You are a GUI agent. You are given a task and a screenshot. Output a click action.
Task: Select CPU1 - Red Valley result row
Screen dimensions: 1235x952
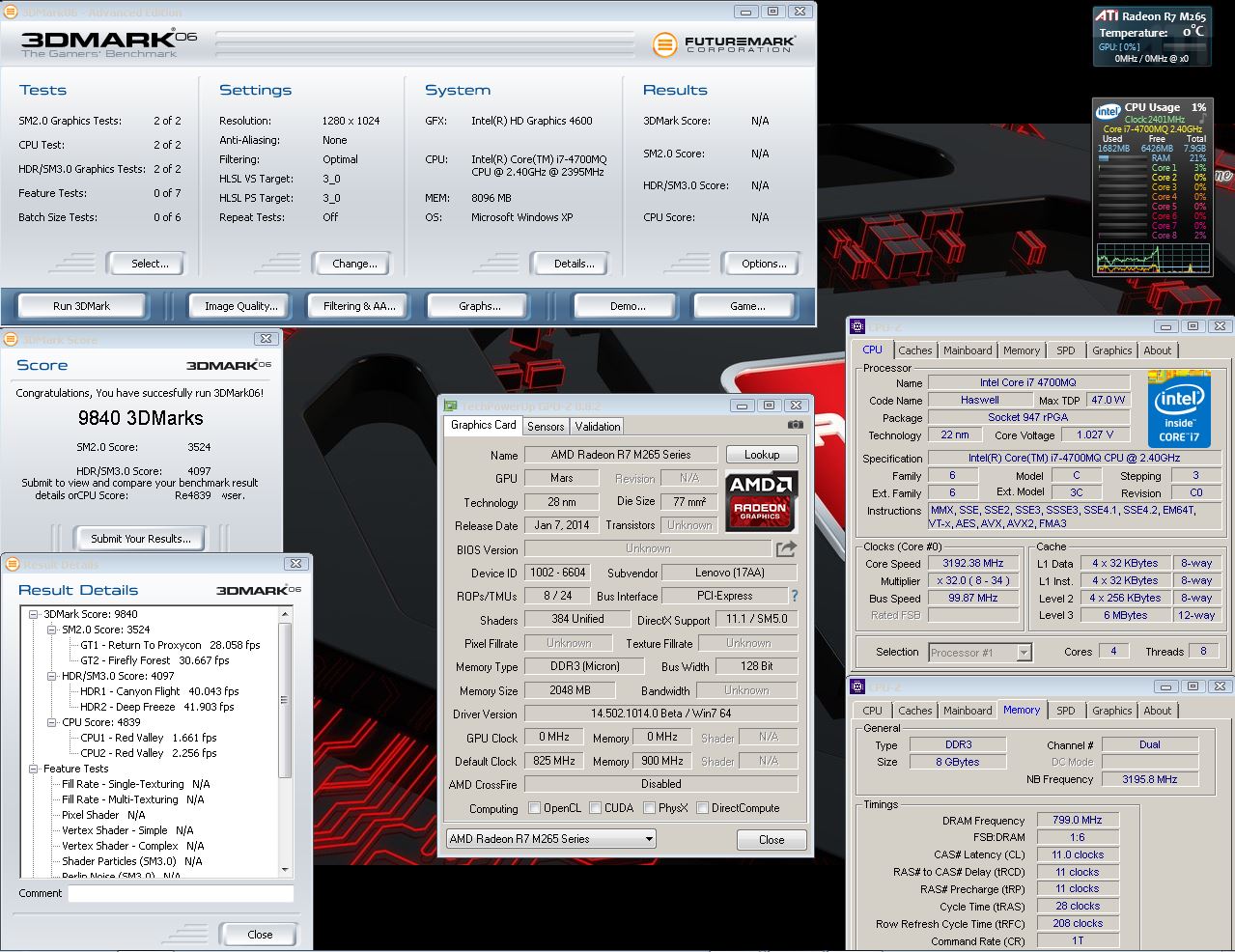149,738
